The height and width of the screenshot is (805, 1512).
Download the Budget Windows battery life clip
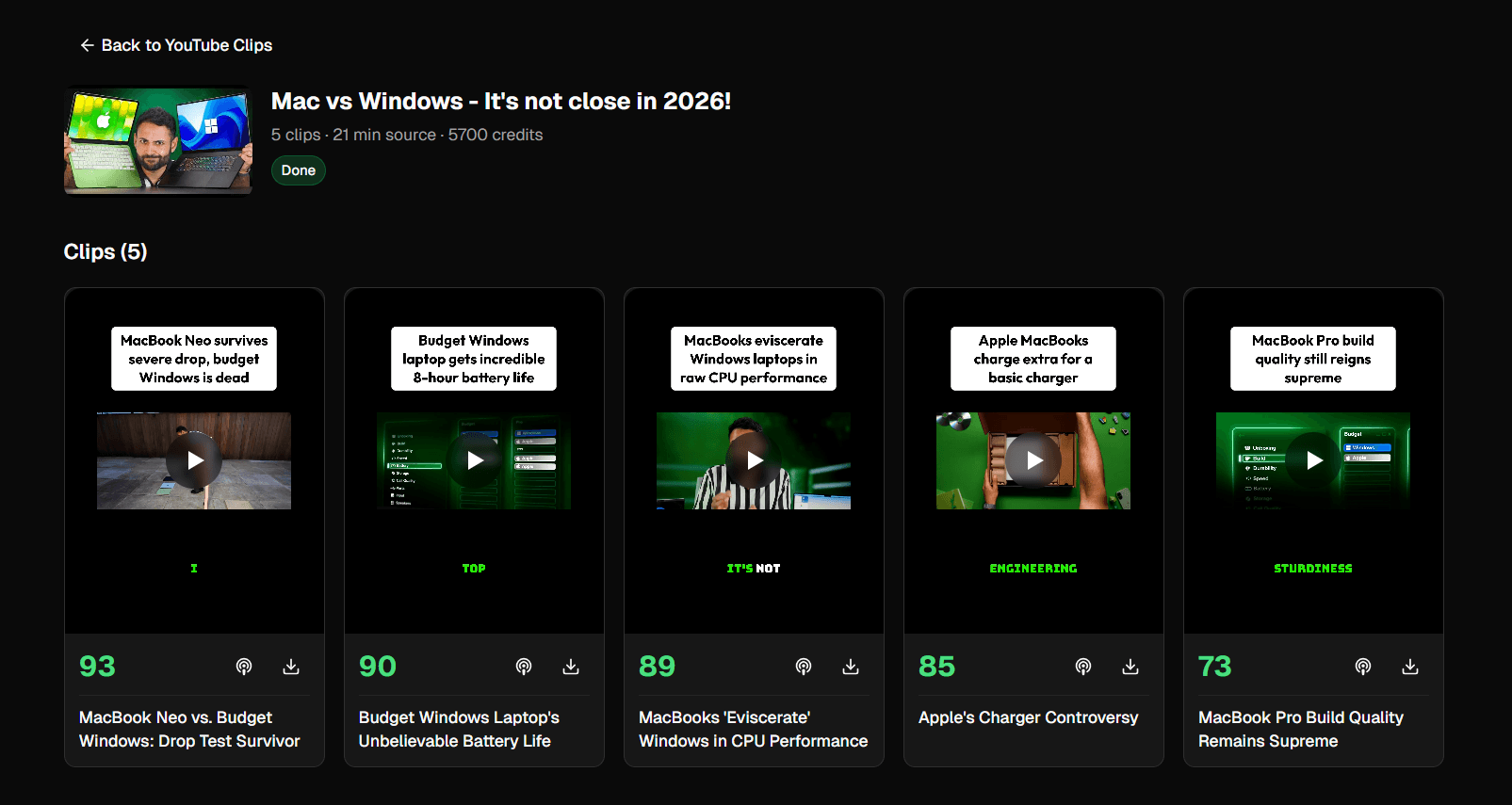571,667
